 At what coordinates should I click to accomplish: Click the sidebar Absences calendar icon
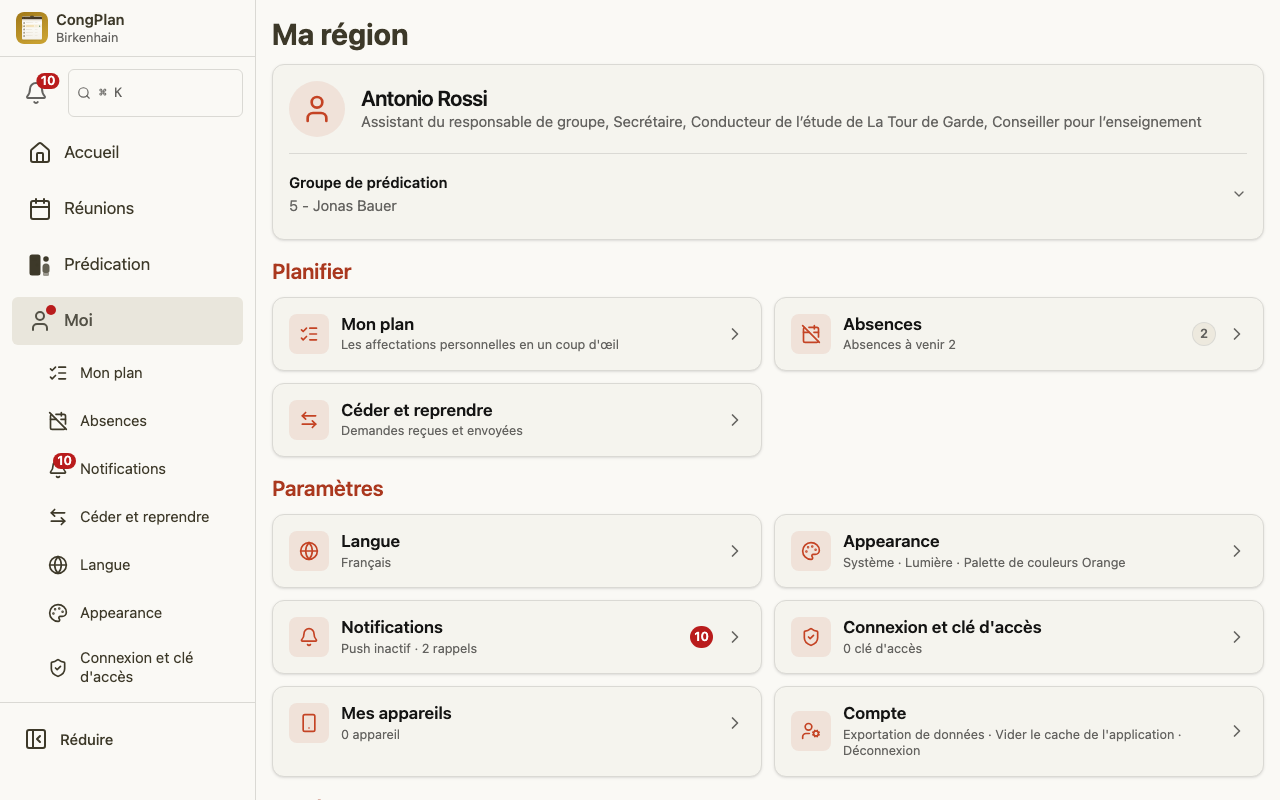point(58,421)
